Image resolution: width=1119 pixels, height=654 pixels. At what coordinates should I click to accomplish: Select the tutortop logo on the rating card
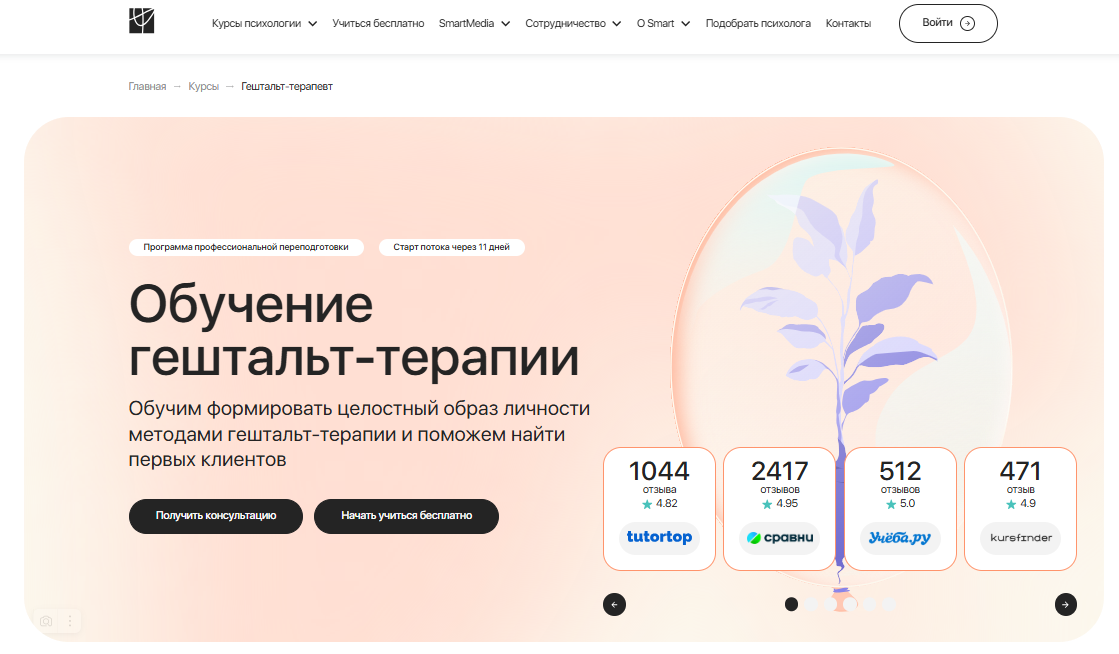(x=659, y=538)
